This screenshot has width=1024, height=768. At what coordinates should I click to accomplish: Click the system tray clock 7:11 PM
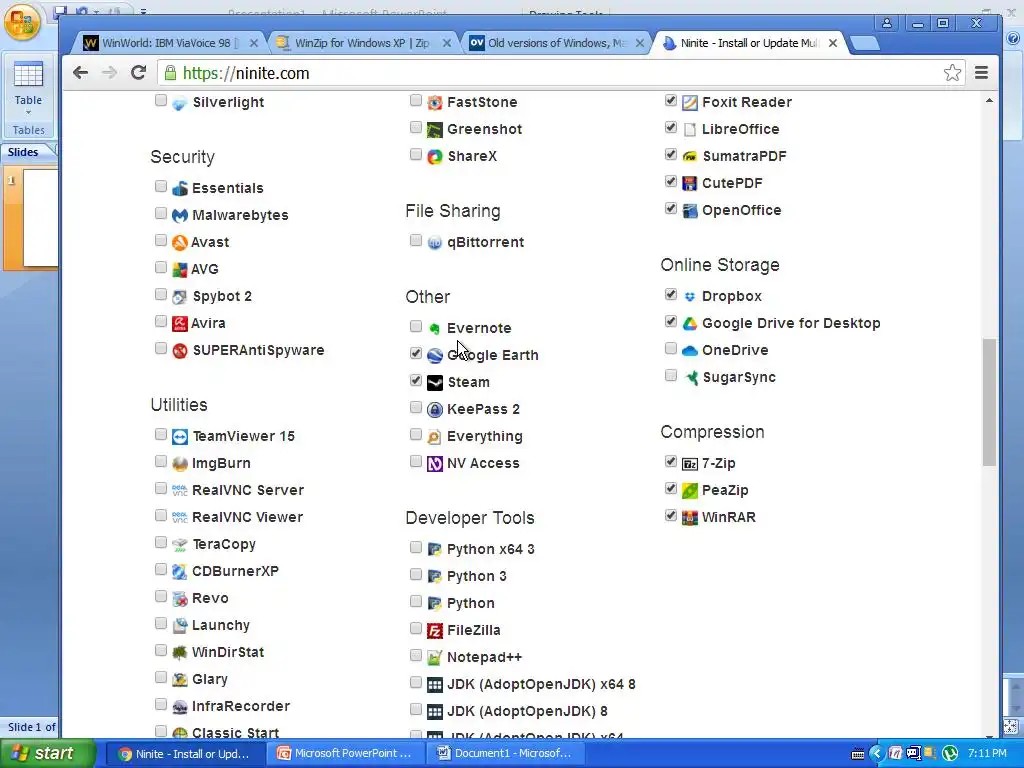(x=987, y=753)
